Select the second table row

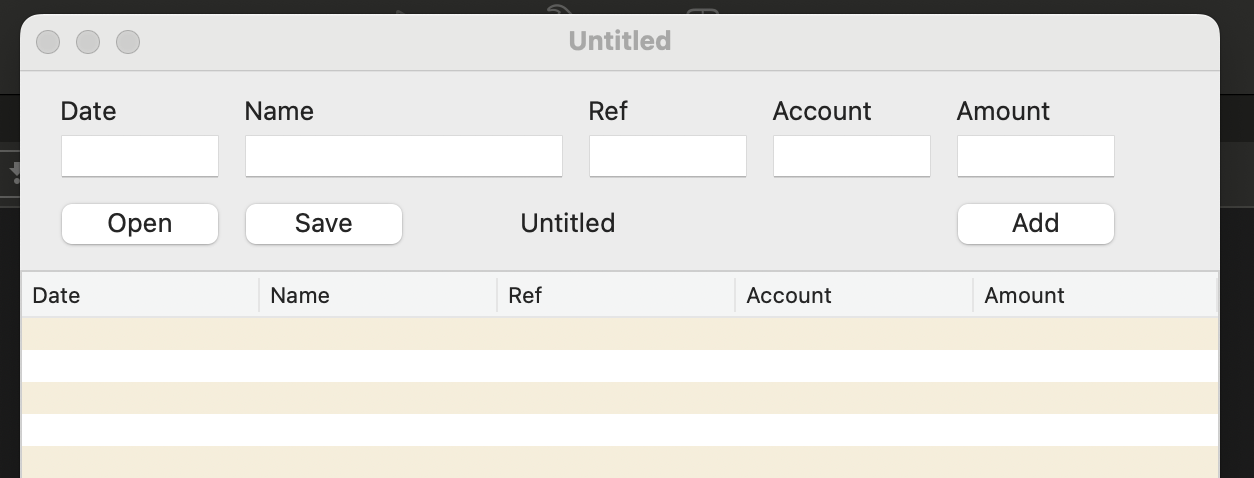[x=620, y=366]
